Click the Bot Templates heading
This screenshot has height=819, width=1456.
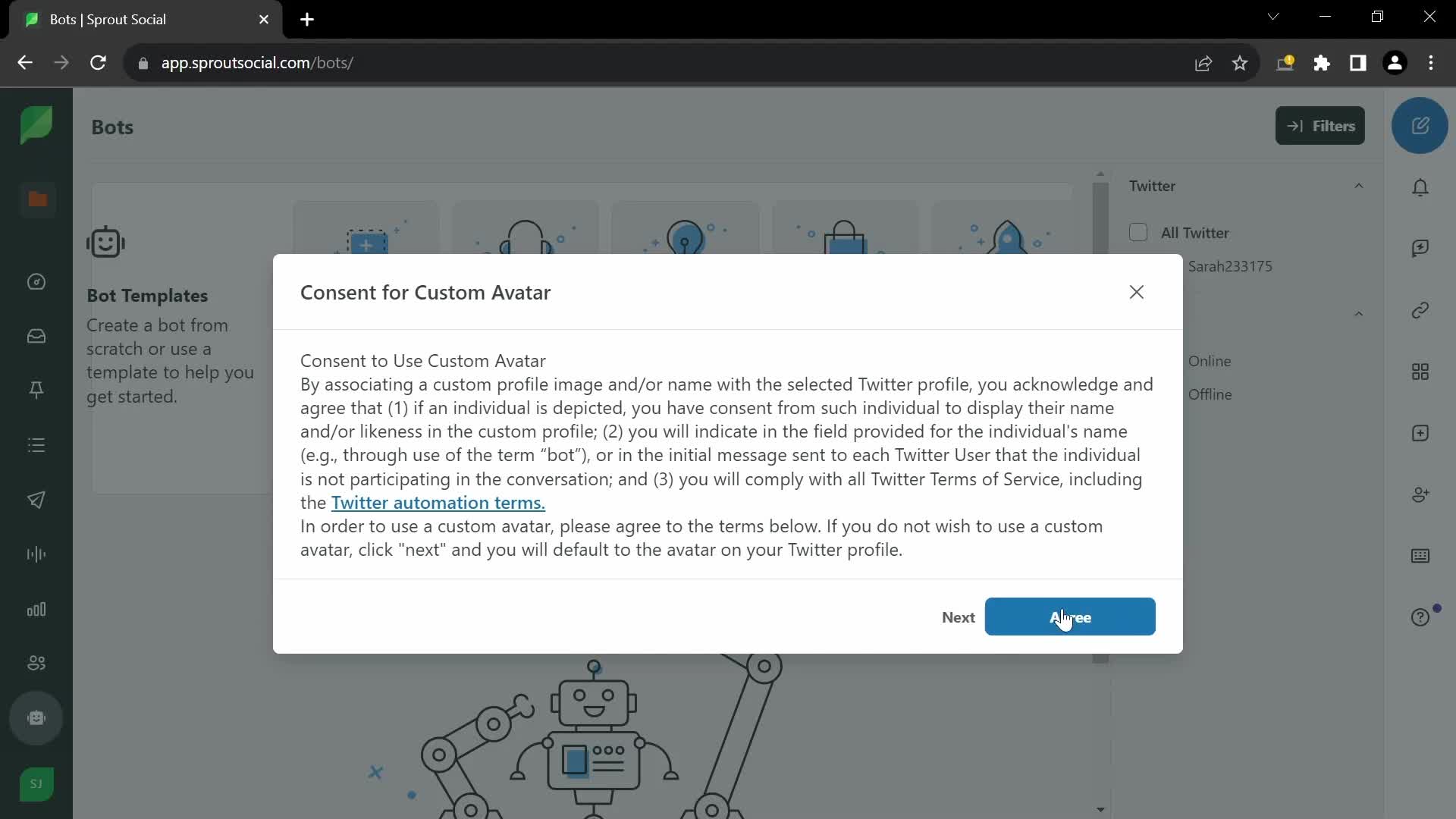tap(147, 296)
